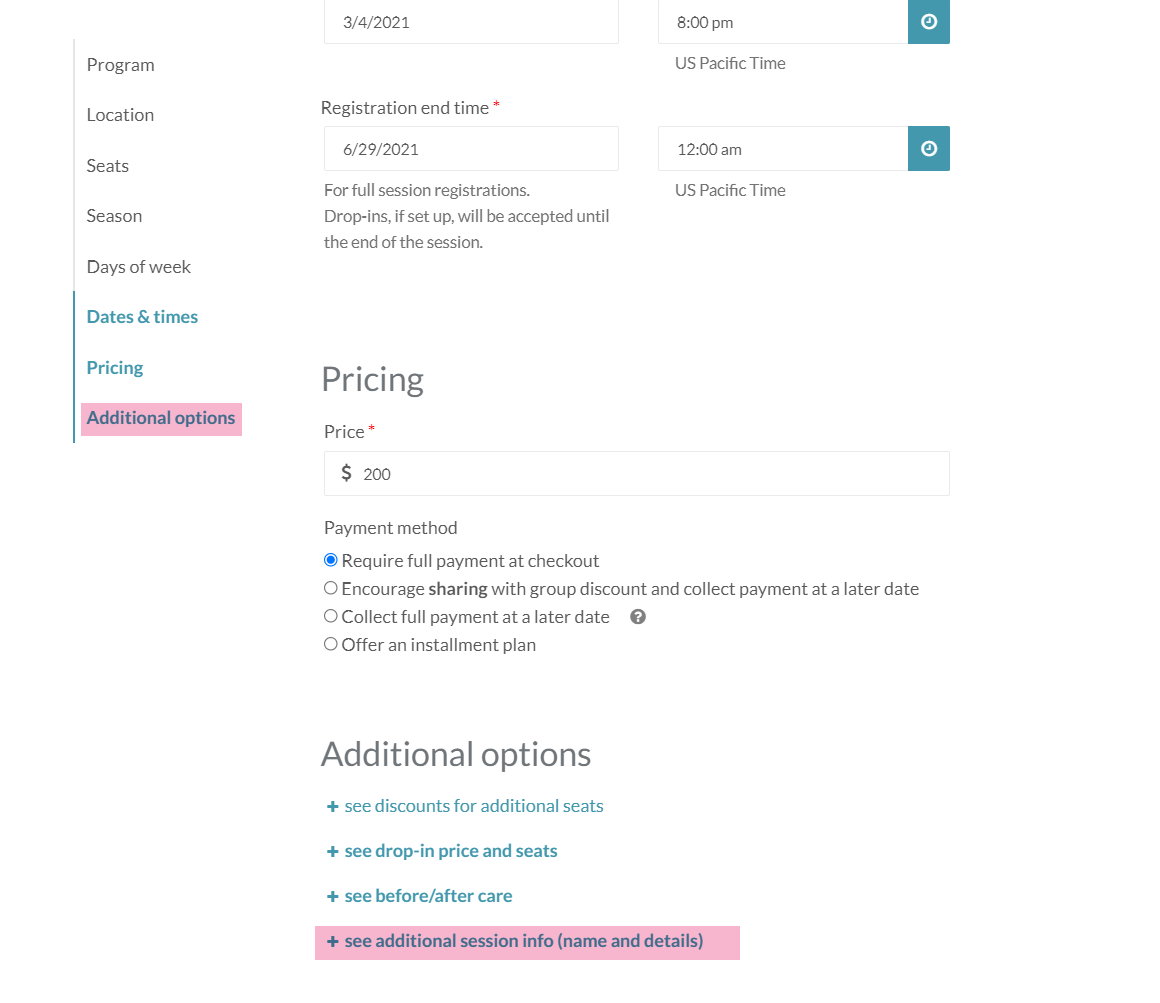The height and width of the screenshot is (1003, 1160).
Task: Click Dates & times sidebar link
Action: coord(142,317)
